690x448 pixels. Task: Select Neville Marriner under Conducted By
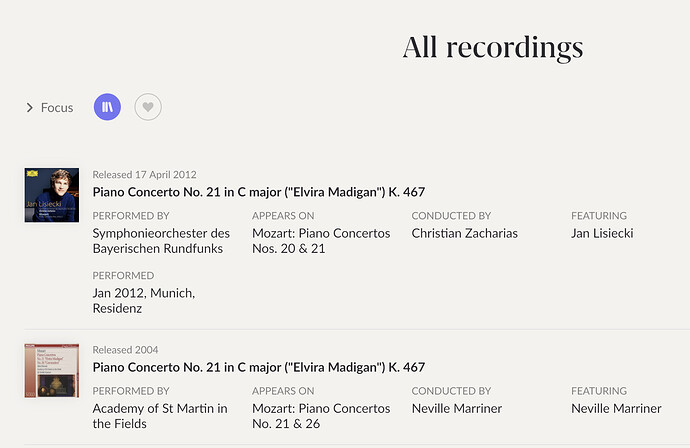[457, 408]
